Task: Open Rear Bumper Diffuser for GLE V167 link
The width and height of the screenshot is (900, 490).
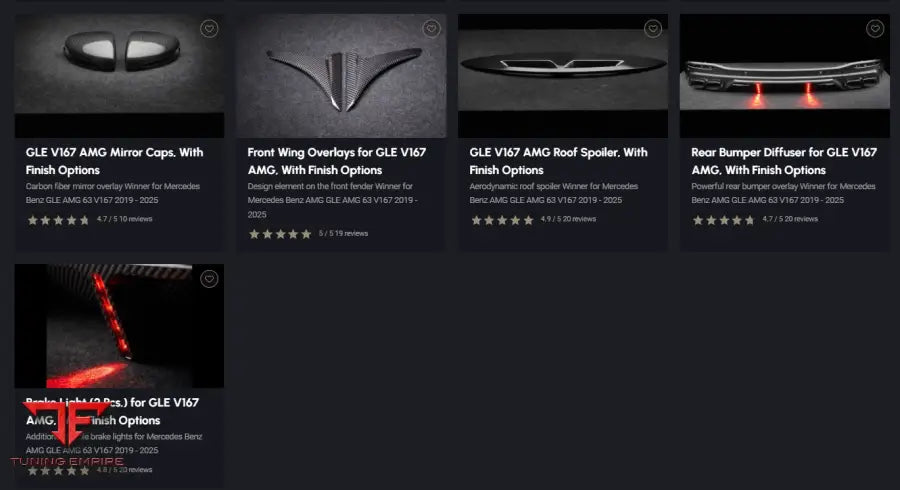Action: click(x=783, y=161)
